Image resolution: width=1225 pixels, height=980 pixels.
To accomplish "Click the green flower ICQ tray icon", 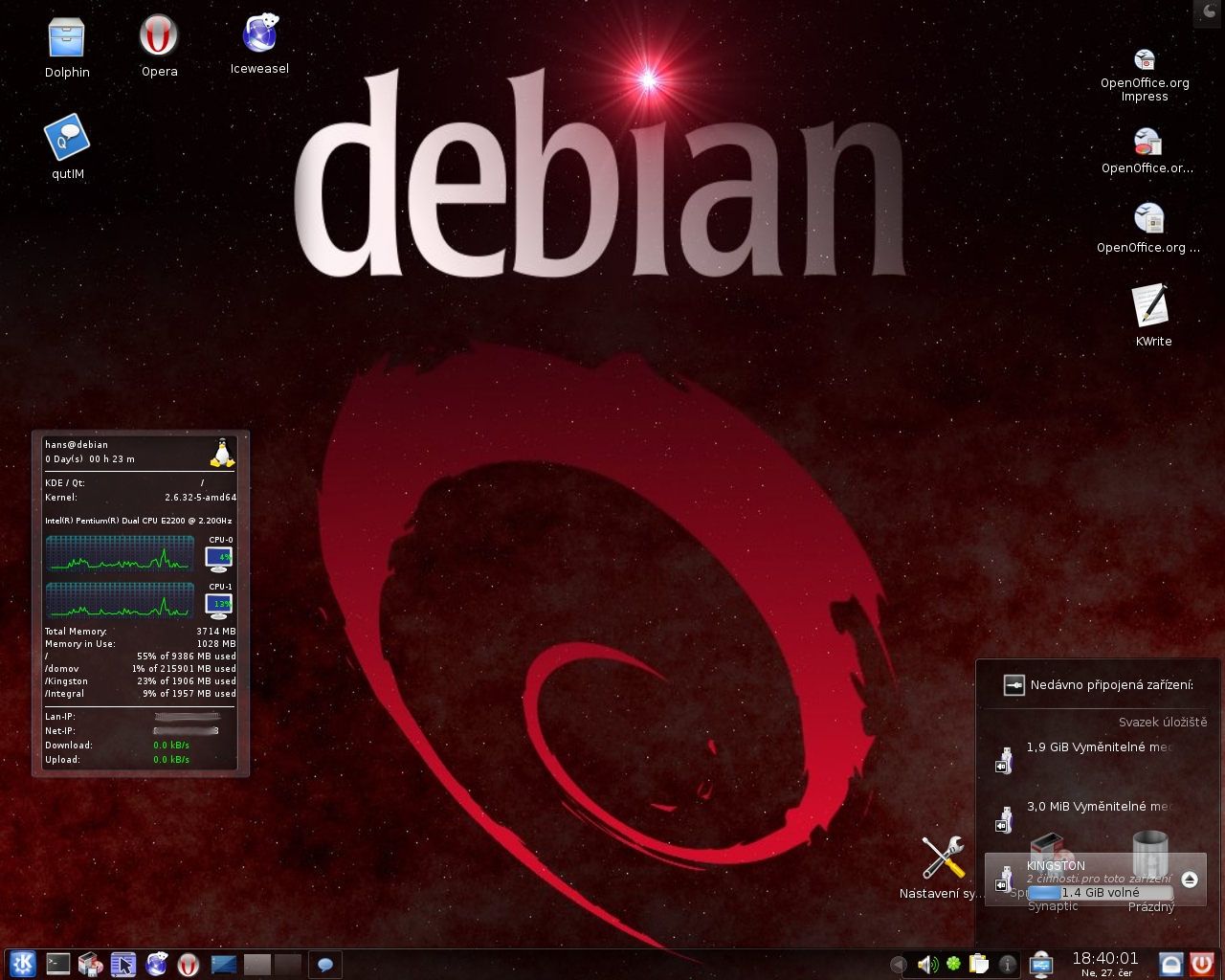I will pyautogui.click(x=953, y=964).
